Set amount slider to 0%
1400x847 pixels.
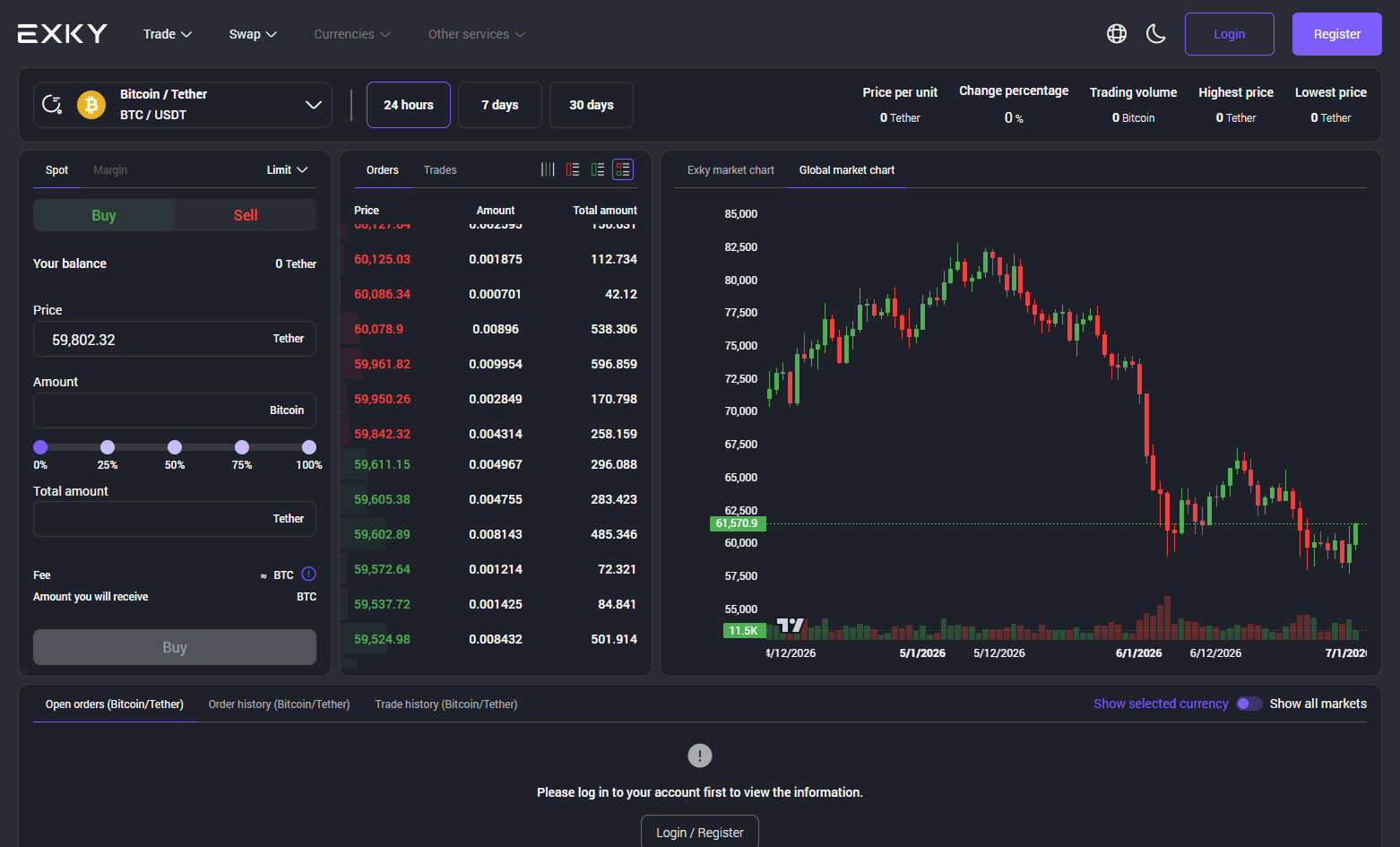click(x=40, y=447)
